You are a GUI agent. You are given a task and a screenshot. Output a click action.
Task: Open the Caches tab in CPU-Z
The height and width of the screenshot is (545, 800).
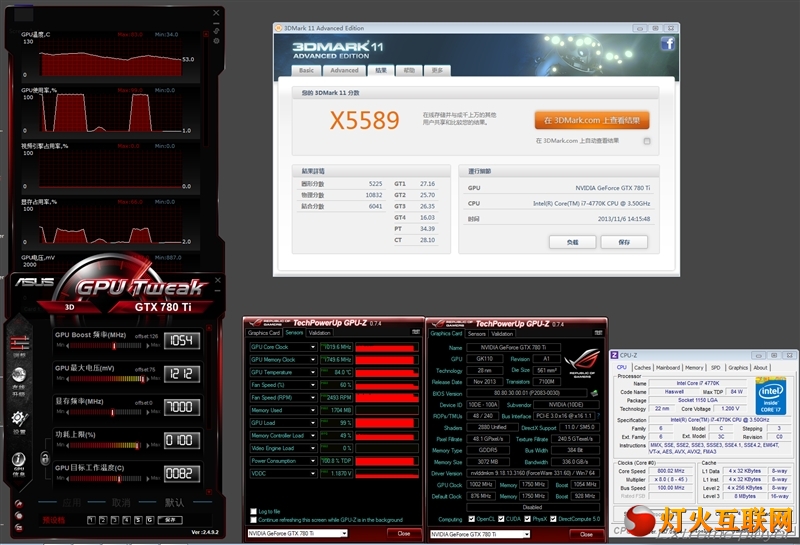pos(642,367)
